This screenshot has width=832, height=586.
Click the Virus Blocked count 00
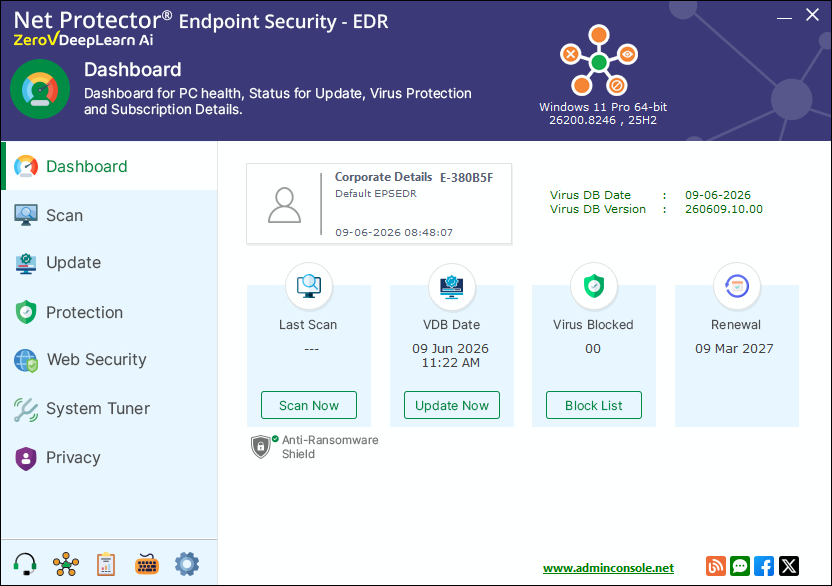point(593,349)
